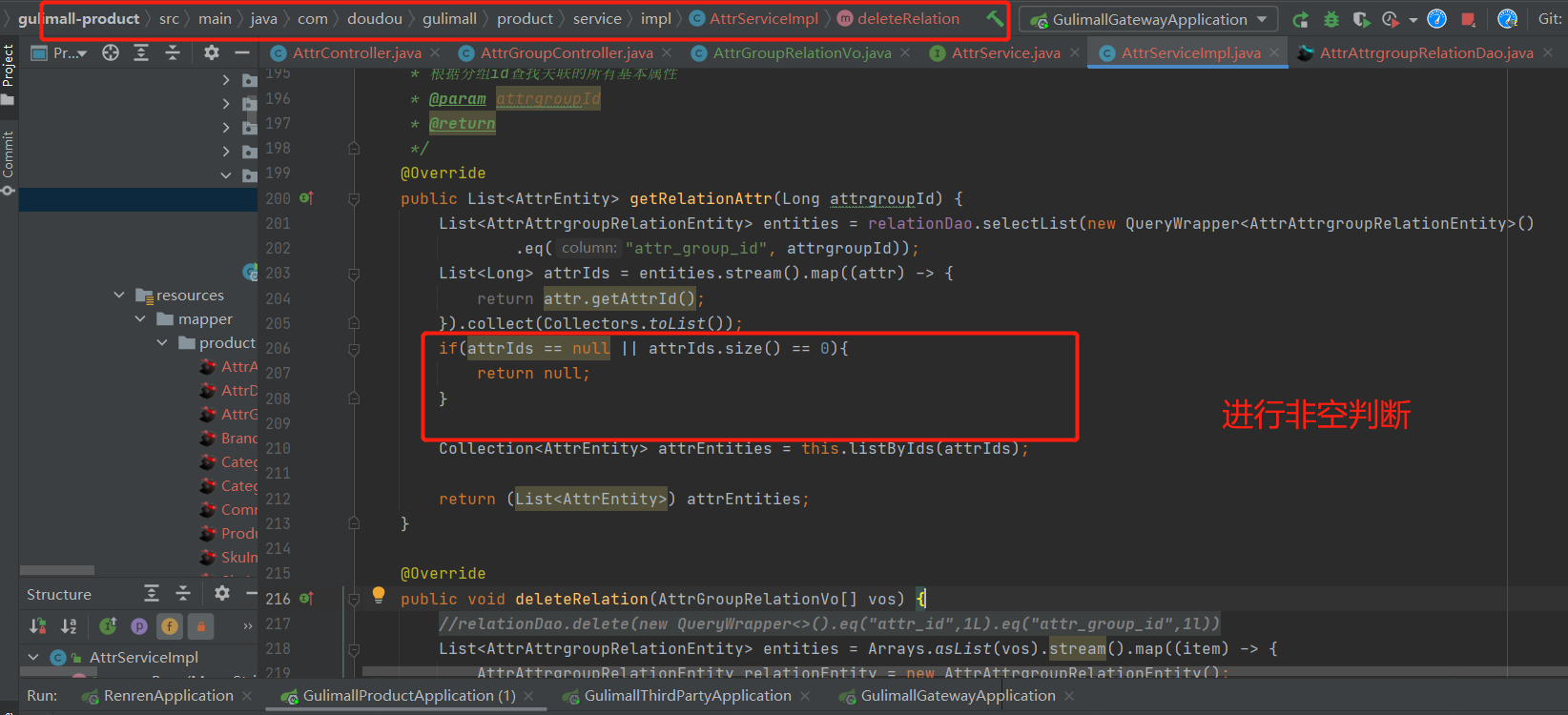Expand All in the Structure panel
Image resolution: width=1568 pixels, height=715 pixels.
point(152,594)
